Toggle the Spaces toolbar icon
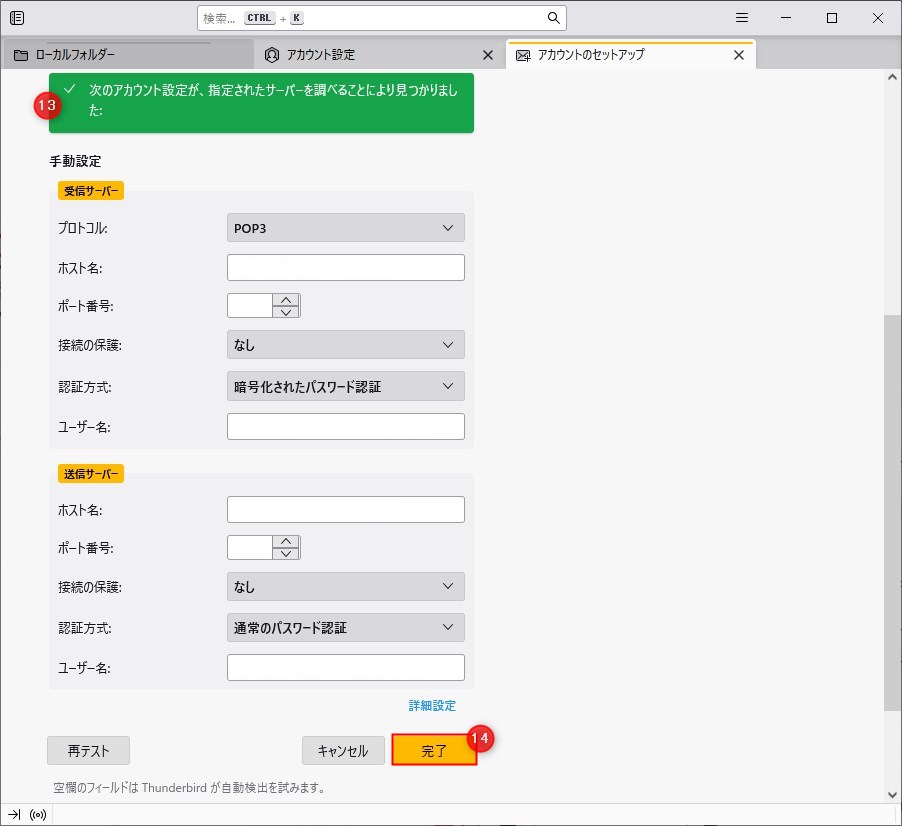Image resolution: width=902 pixels, height=826 pixels. [x=17, y=18]
